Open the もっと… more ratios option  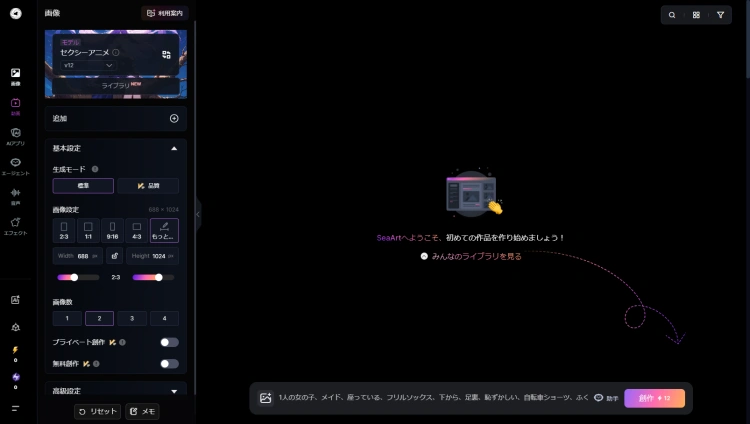click(164, 231)
